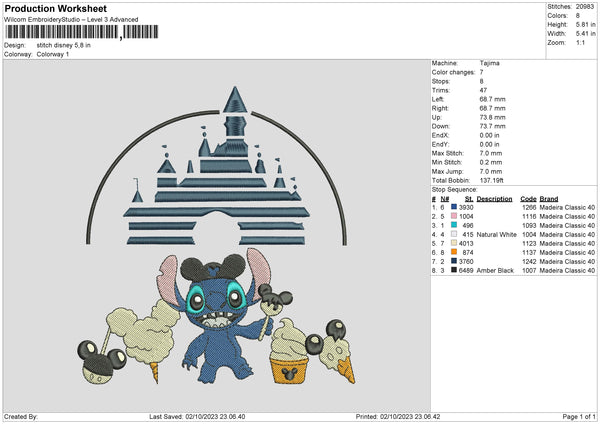Select 'Last Saved: 02/10/2023 23.06.40' footer text

point(197,416)
